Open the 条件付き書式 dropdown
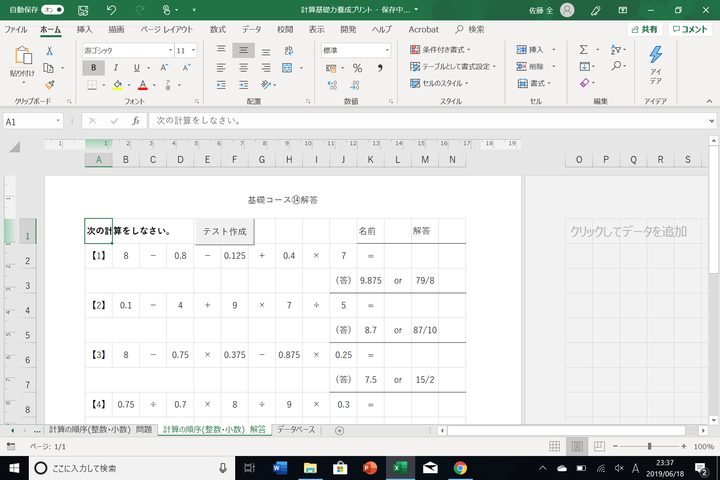The image size is (720, 480). point(445,49)
